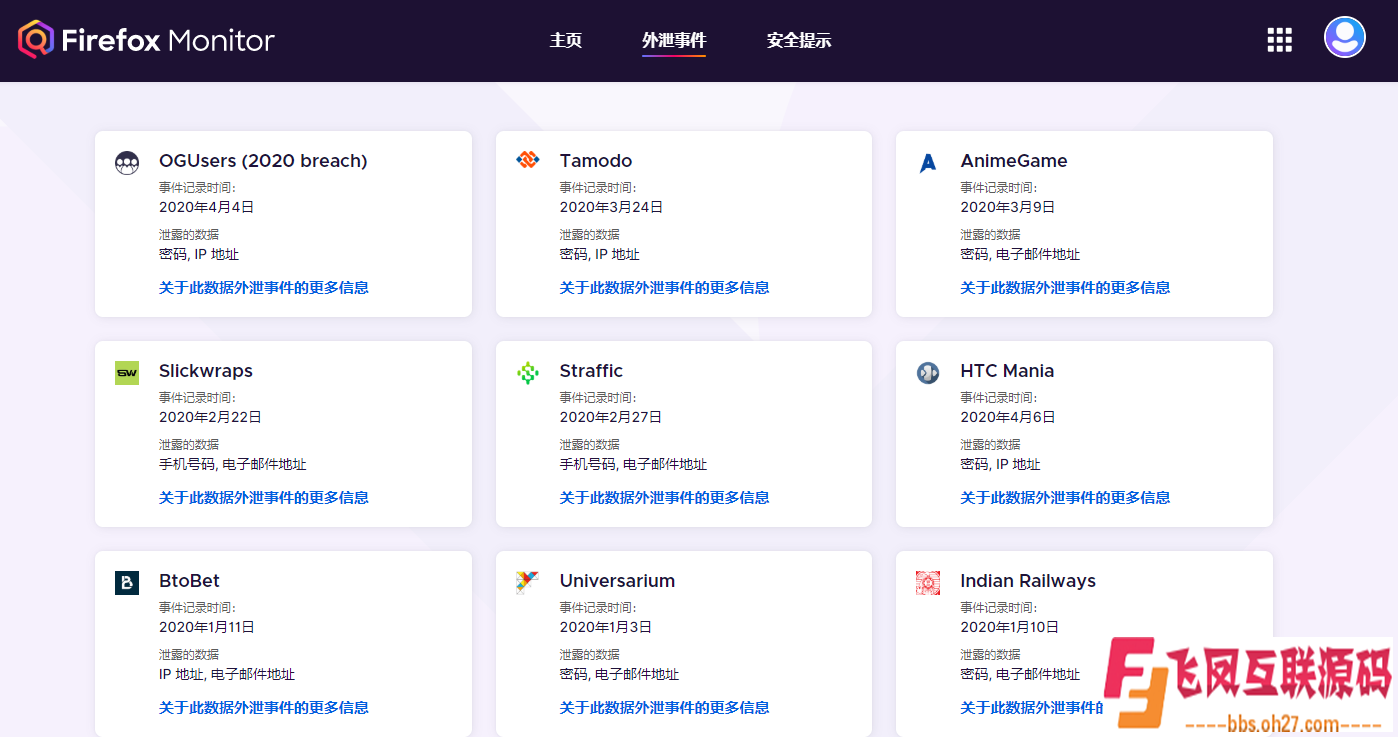The height and width of the screenshot is (737, 1398).
Task: Open more info link for HTC Mania breach
Action: (x=1066, y=498)
